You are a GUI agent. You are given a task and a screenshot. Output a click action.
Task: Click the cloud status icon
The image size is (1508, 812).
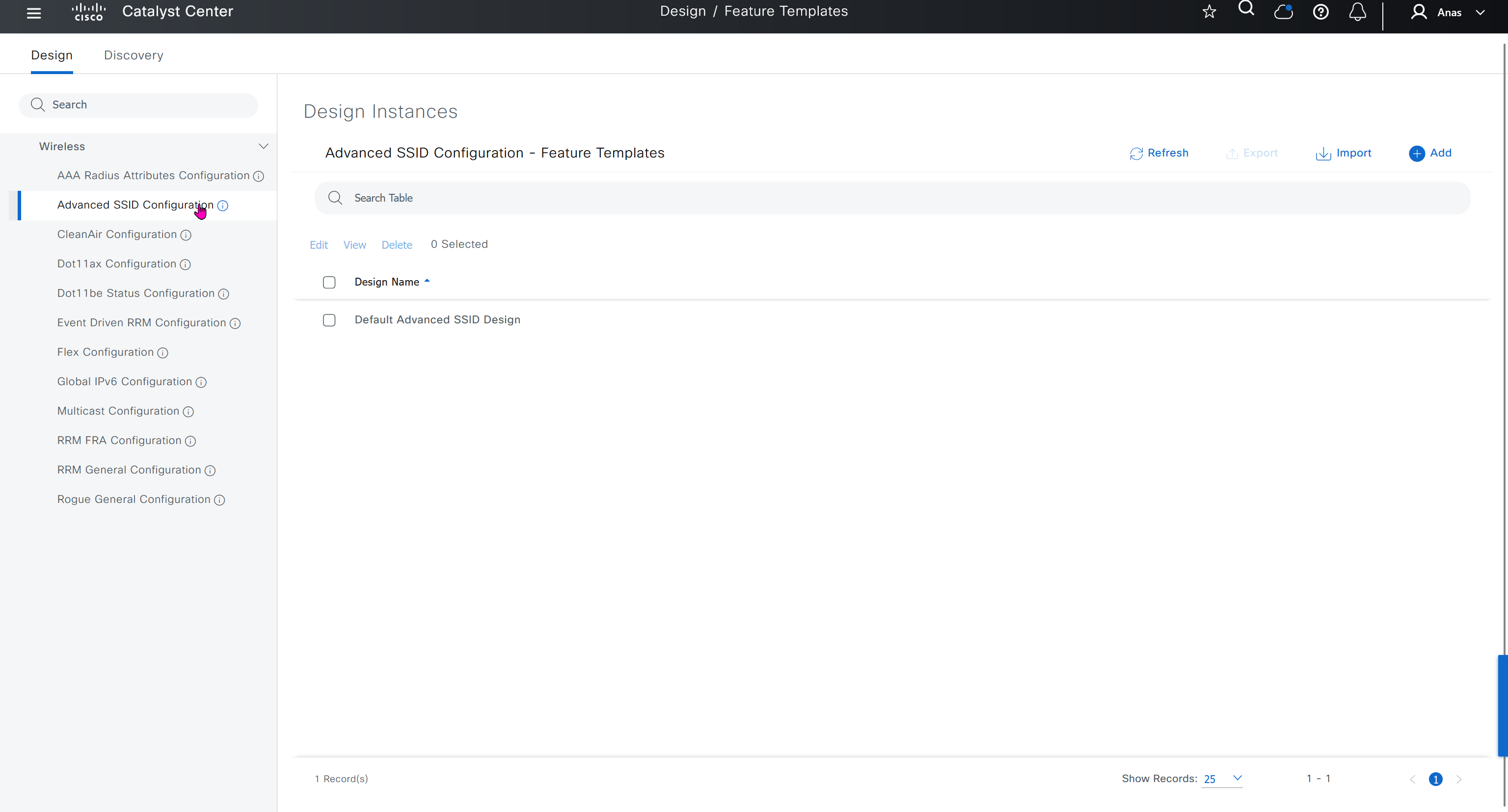click(x=1283, y=12)
